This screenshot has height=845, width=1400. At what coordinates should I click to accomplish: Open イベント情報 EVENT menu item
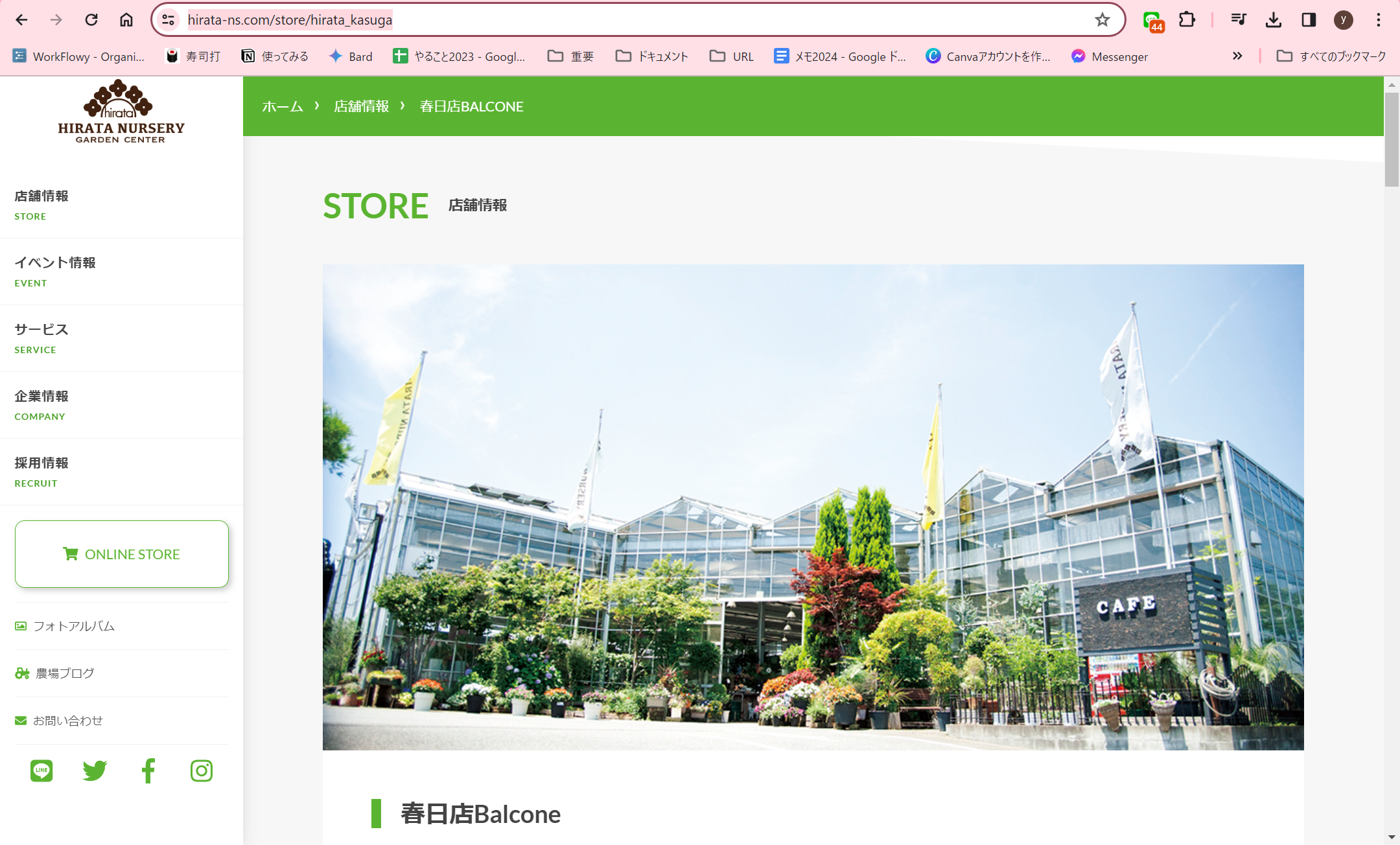click(121, 272)
